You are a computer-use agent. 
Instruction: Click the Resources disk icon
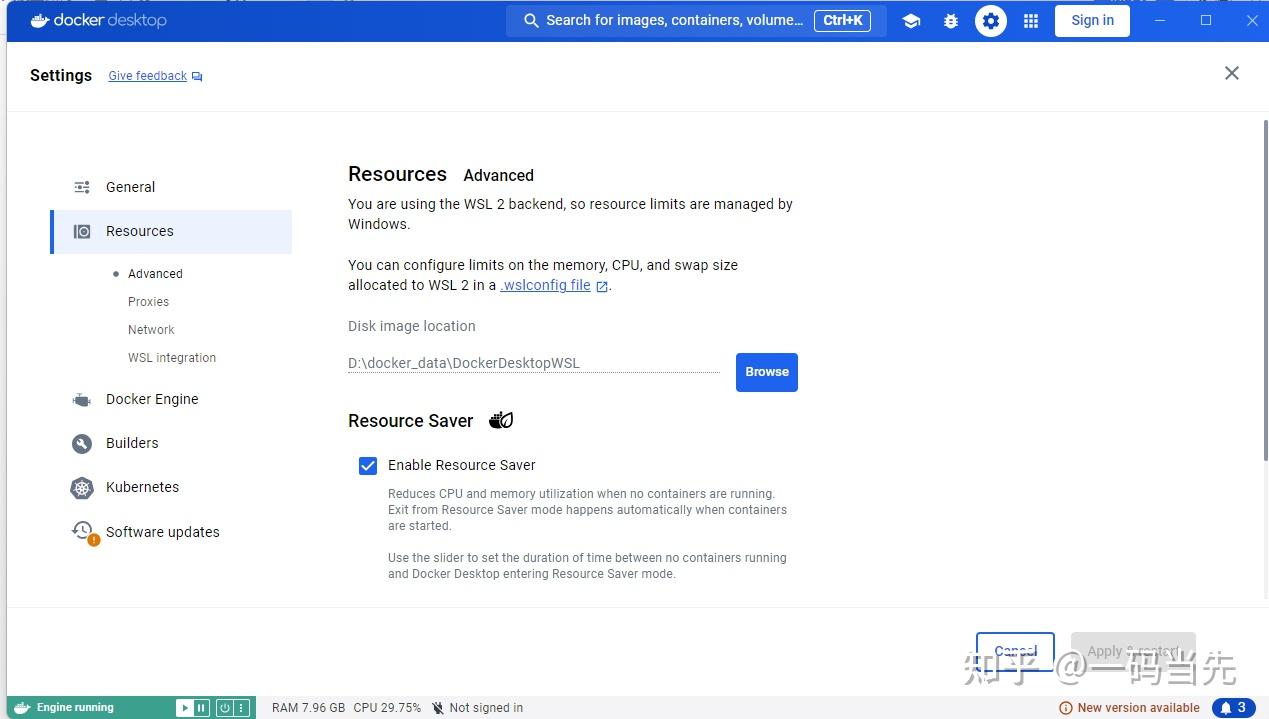coord(82,231)
